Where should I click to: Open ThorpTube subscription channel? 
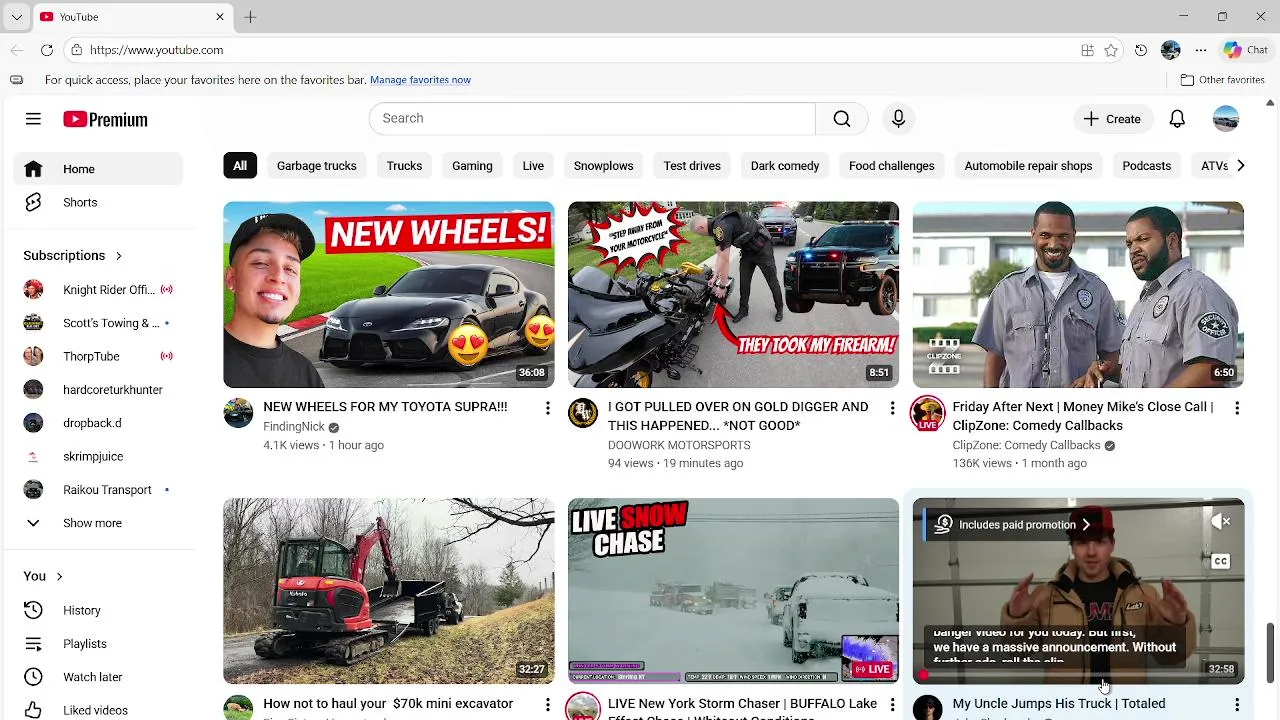[98, 356]
